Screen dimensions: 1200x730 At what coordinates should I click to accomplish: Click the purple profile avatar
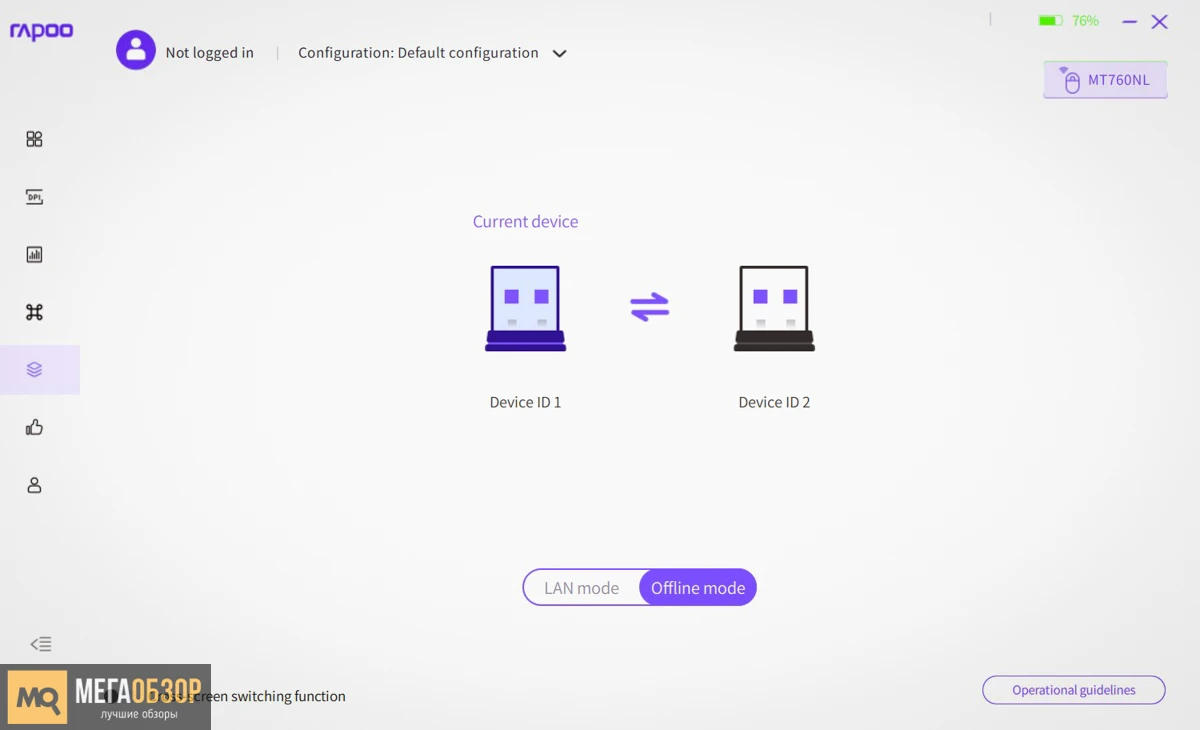pyautogui.click(x=136, y=50)
